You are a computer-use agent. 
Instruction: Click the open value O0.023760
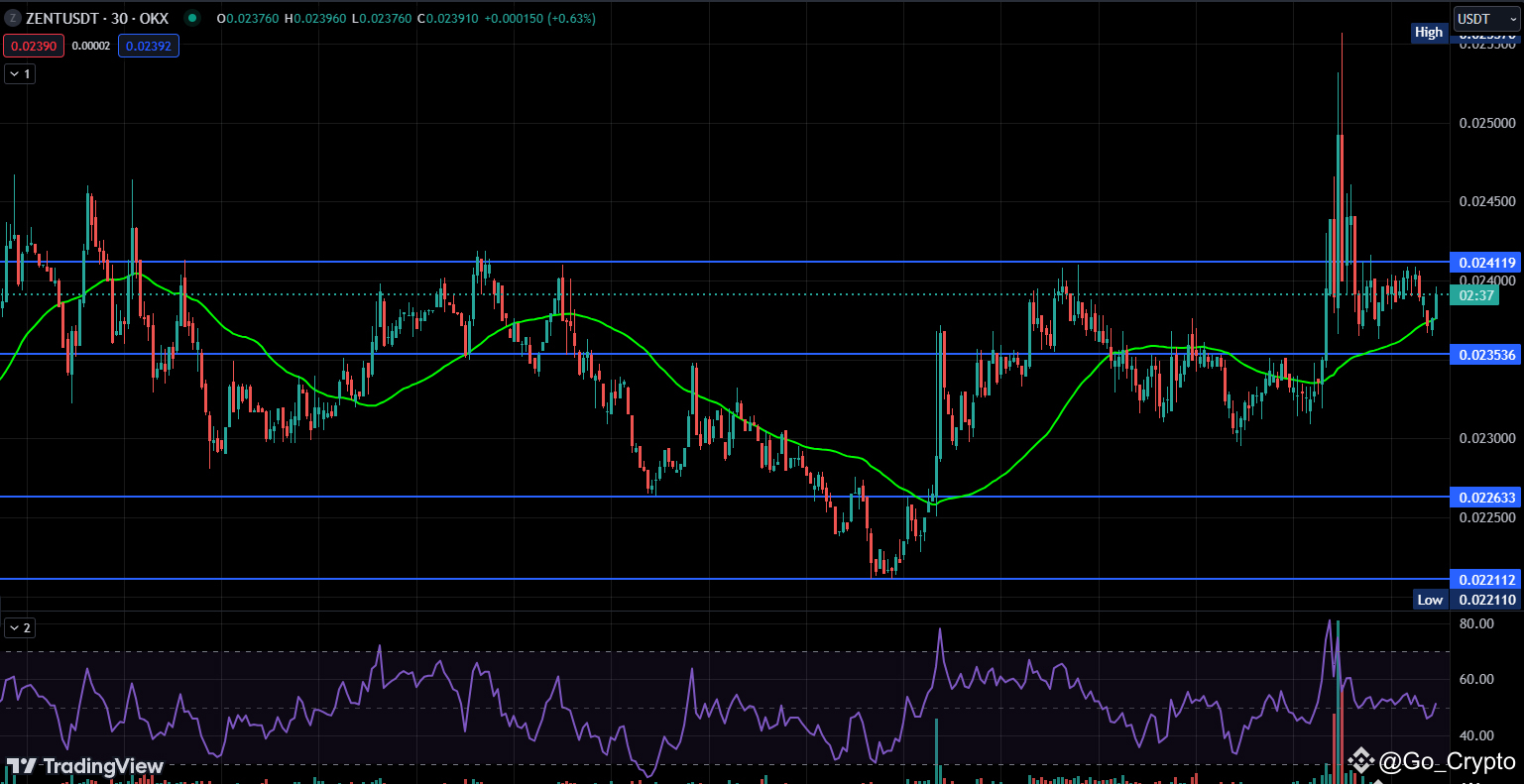[x=248, y=18]
